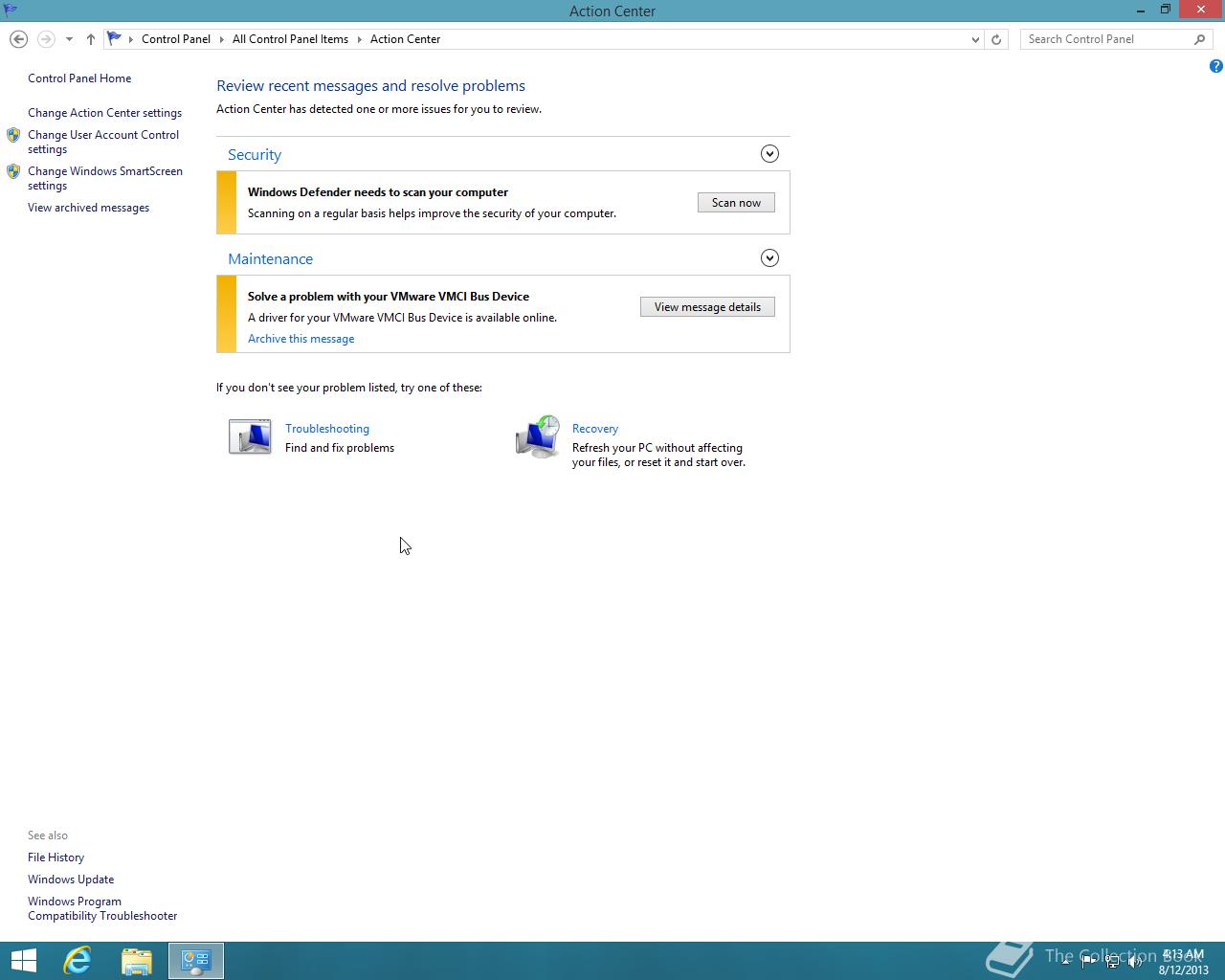Refresh the Action Center page

coord(996,39)
